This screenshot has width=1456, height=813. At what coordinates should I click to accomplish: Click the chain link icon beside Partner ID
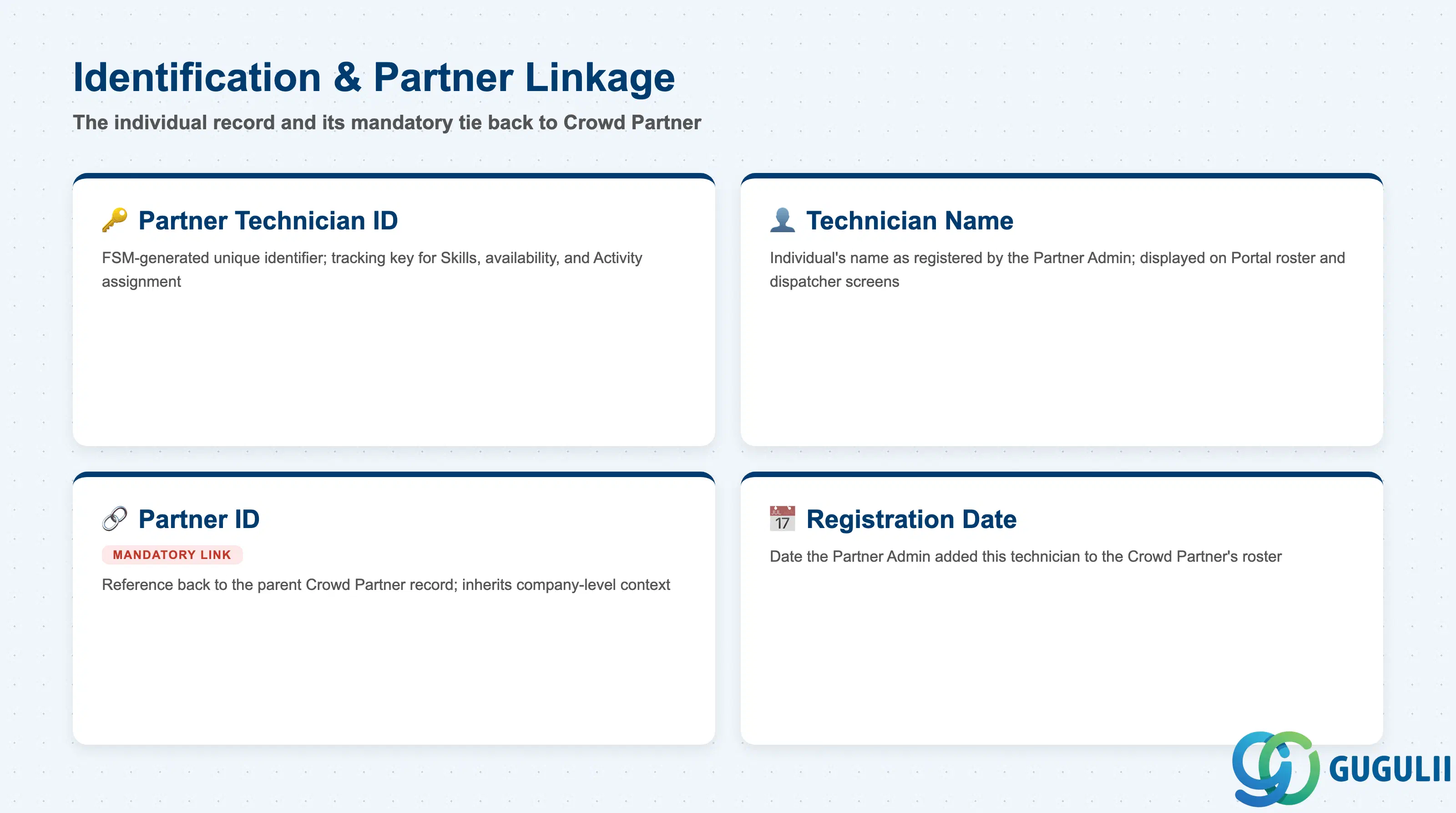[115, 518]
